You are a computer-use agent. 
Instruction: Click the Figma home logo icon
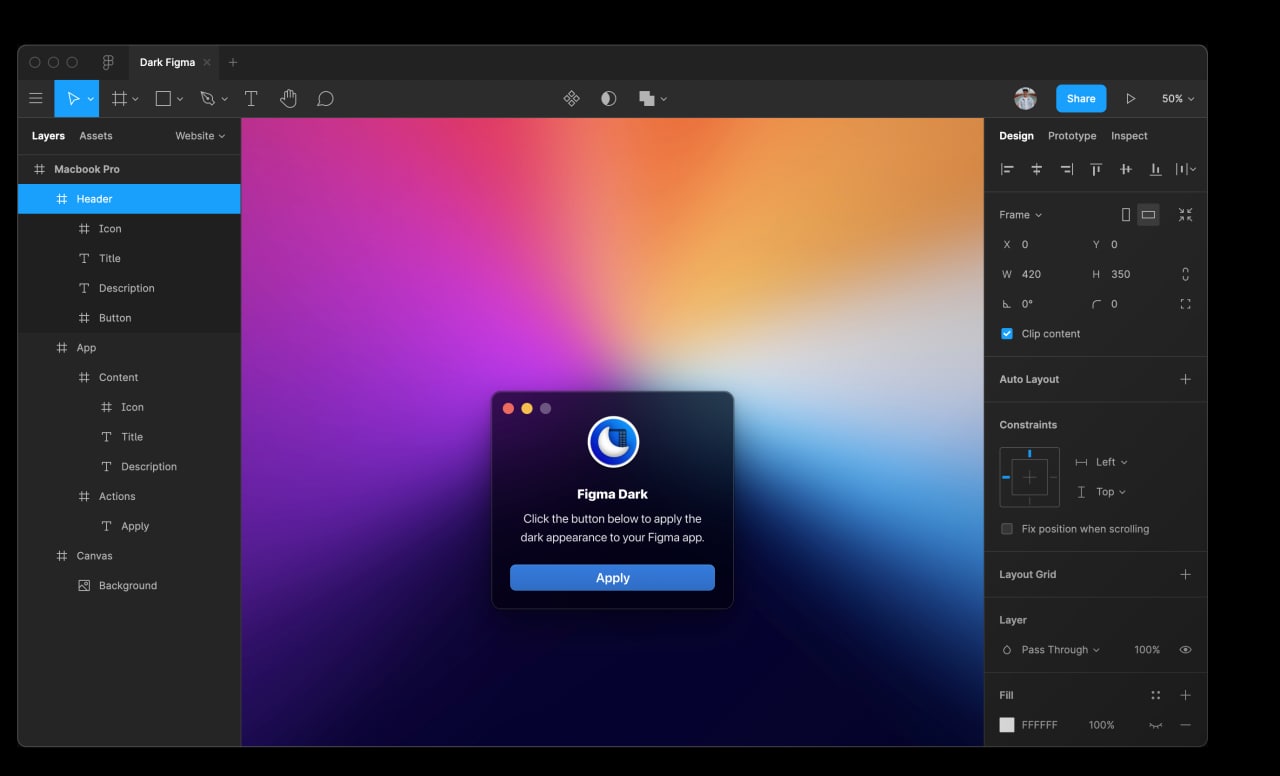click(108, 62)
